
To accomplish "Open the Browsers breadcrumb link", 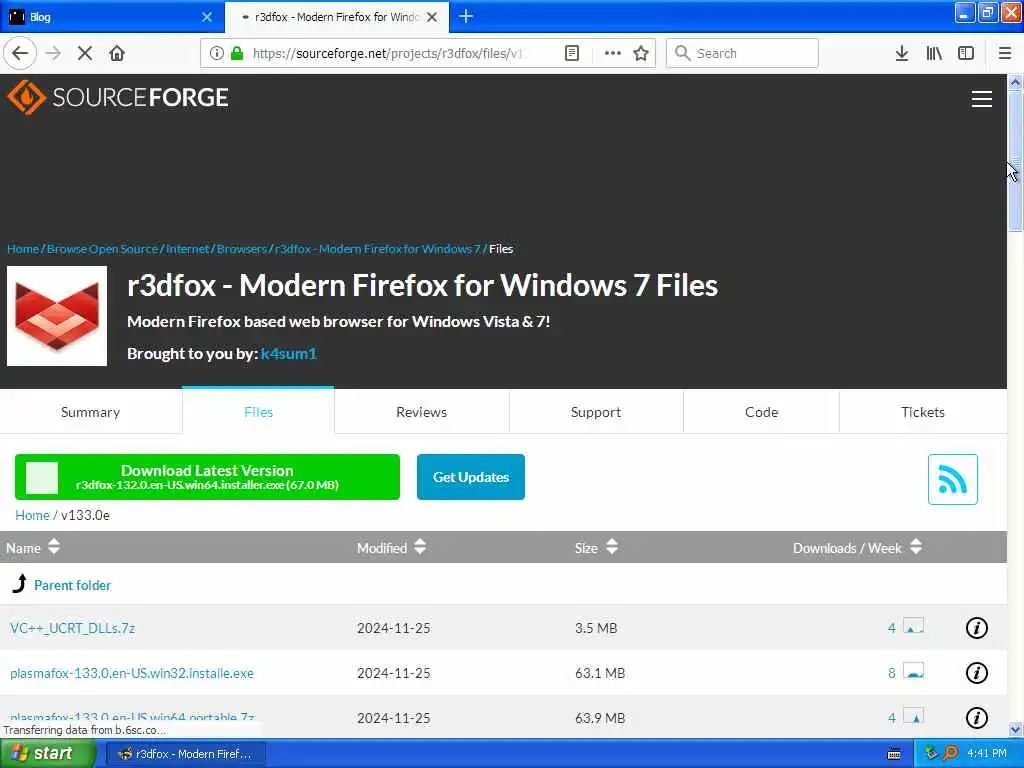I will [242, 249].
